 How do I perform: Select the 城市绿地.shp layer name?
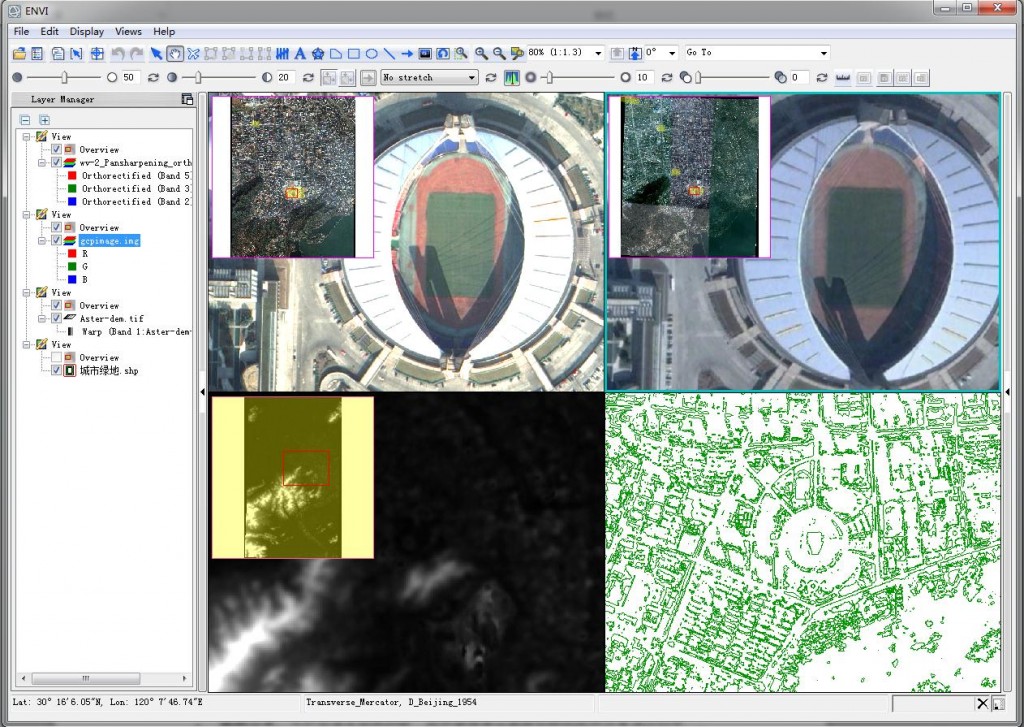[x=108, y=370]
